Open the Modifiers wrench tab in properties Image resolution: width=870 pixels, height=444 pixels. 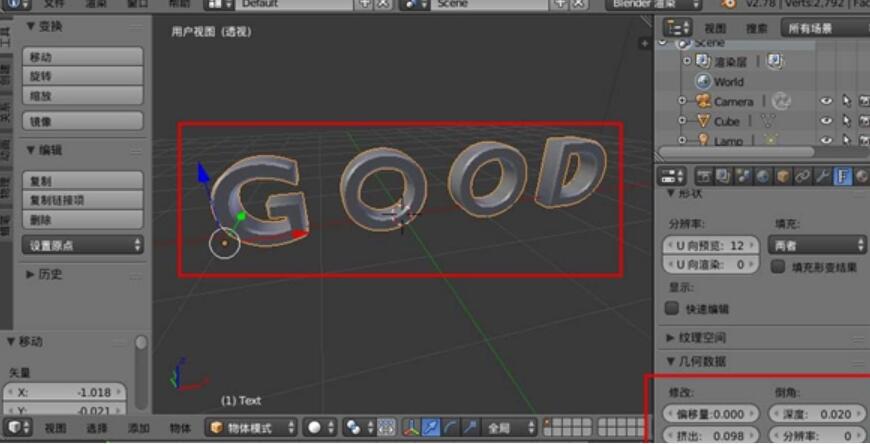point(823,177)
